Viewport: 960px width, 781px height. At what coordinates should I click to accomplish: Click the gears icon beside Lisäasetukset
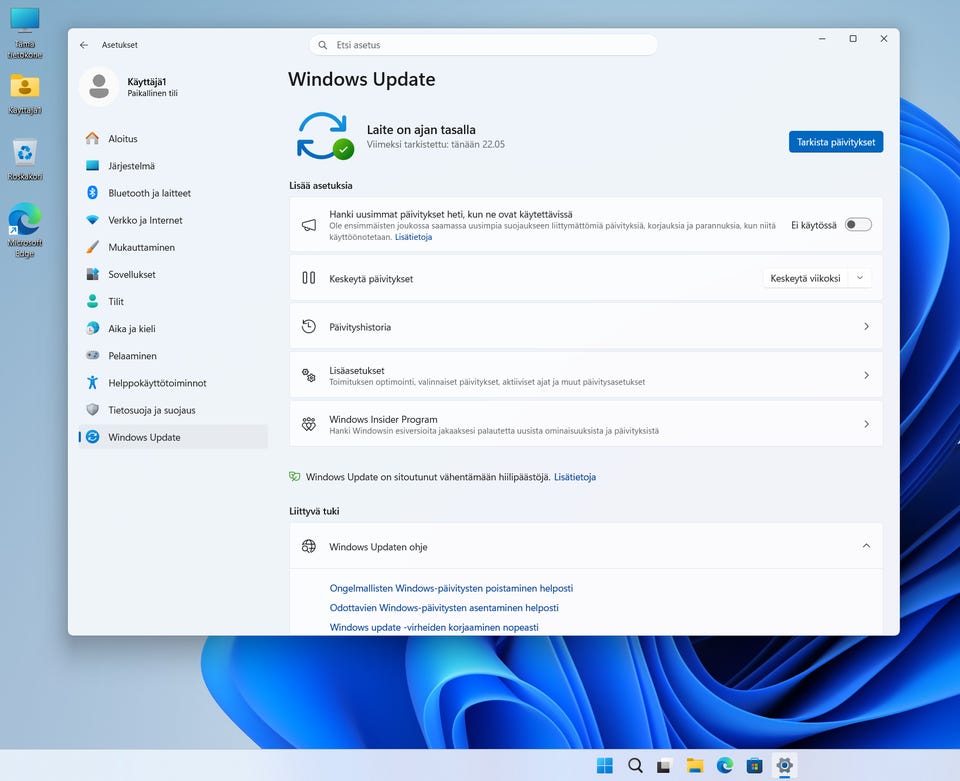tap(309, 375)
